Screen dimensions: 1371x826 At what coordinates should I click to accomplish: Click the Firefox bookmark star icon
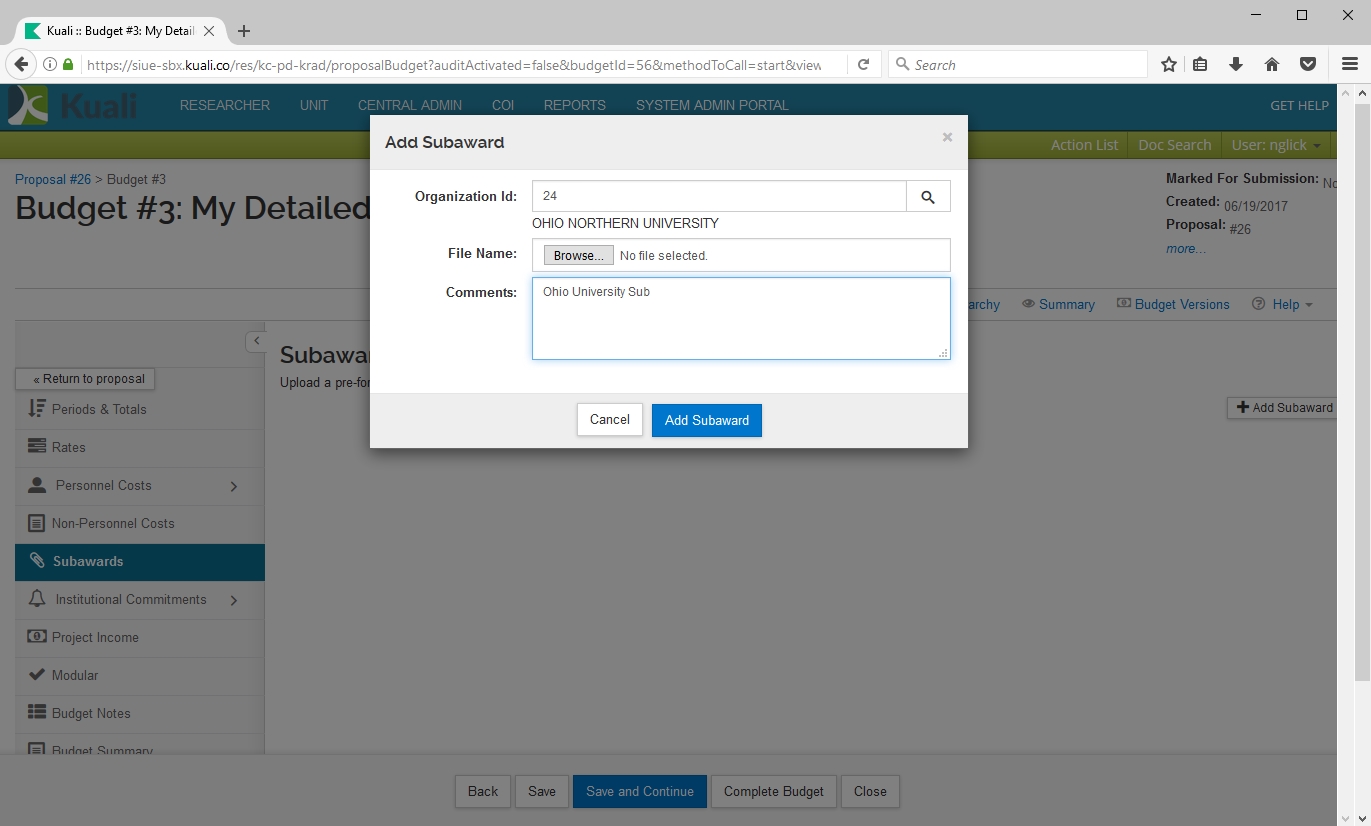pos(1168,65)
